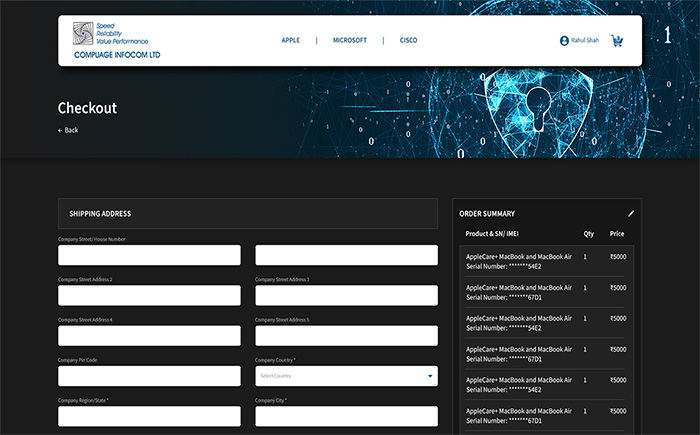Click the unlabeled field beside House Number

click(x=346, y=255)
